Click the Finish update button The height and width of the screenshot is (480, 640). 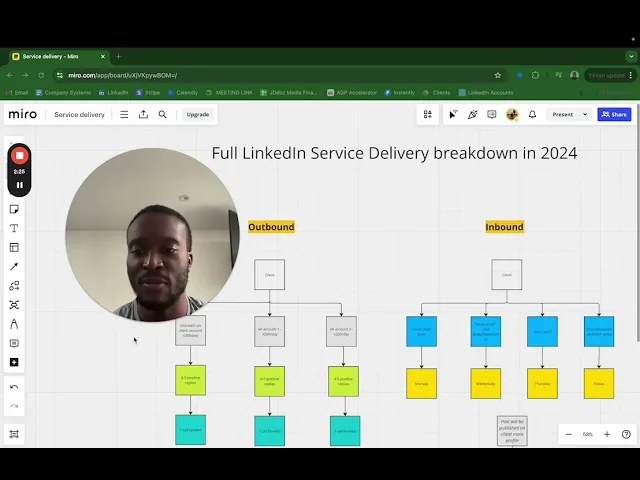coord(610,76)
